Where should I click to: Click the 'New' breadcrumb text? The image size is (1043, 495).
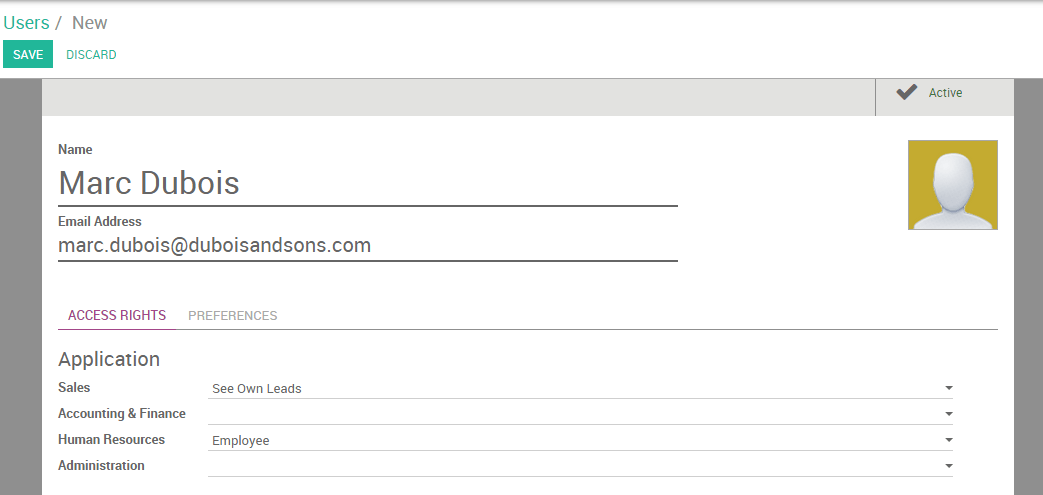tap(90, 23)
